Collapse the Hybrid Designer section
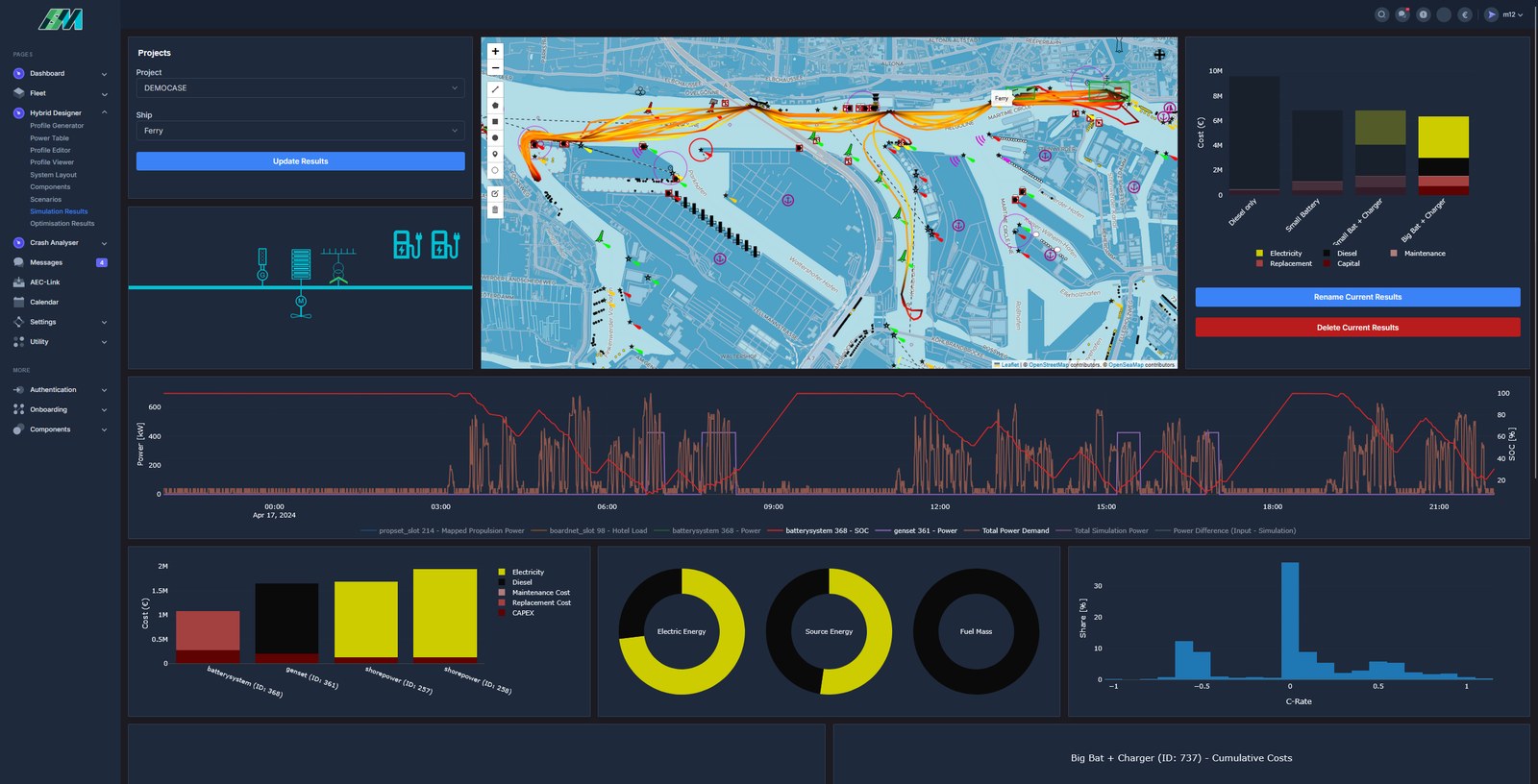1538x784 pixels. [x=60, y=113]
